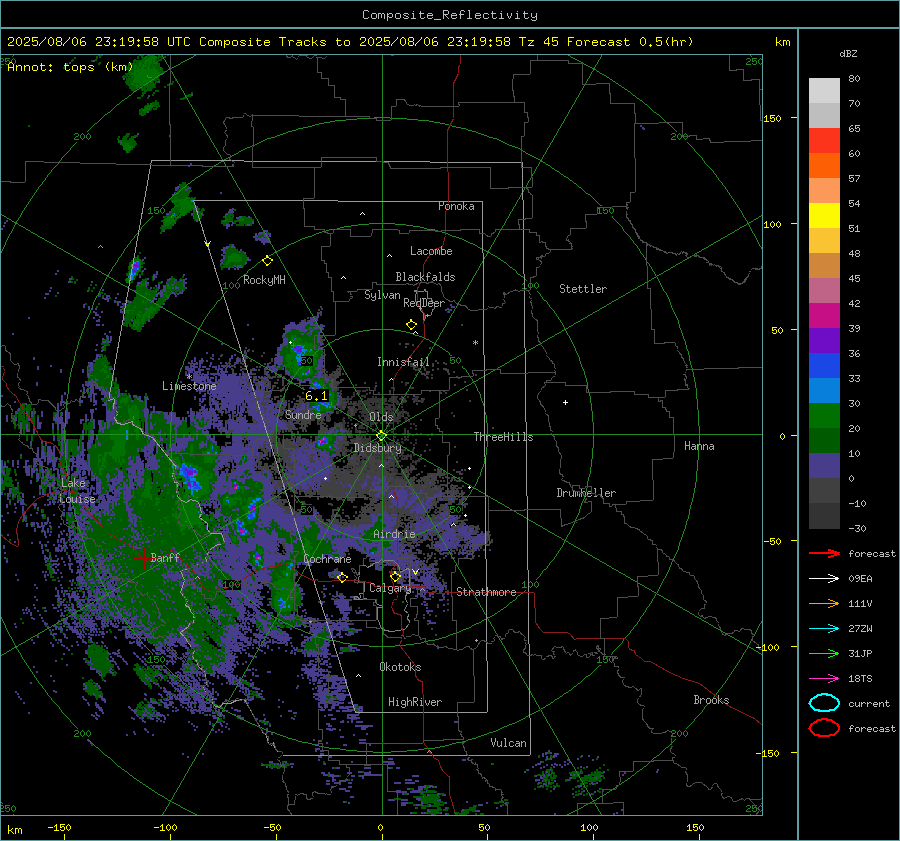
Task: Select the bright green 20-30 dBZ swatch
Action: (x=824, y=415)
